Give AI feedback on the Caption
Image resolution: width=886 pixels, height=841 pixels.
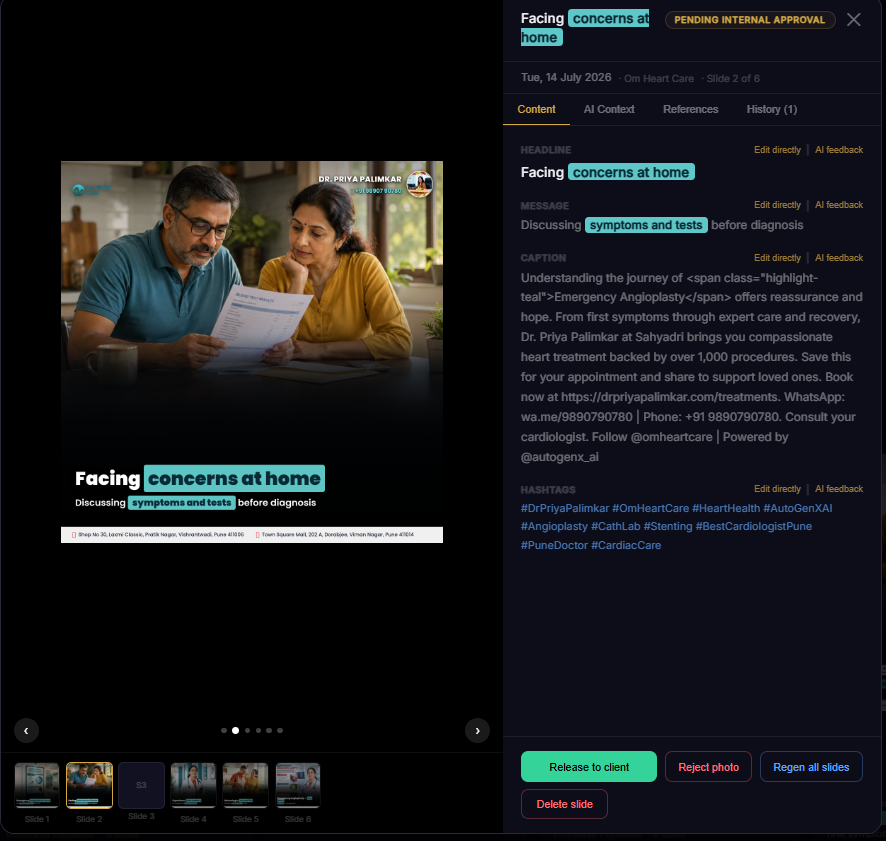[x=839, y=258]
